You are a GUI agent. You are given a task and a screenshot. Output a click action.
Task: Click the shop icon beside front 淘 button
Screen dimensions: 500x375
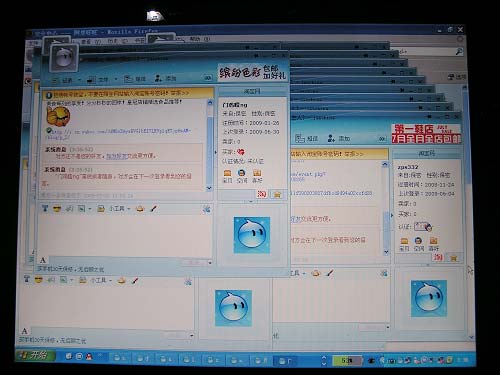277,195
